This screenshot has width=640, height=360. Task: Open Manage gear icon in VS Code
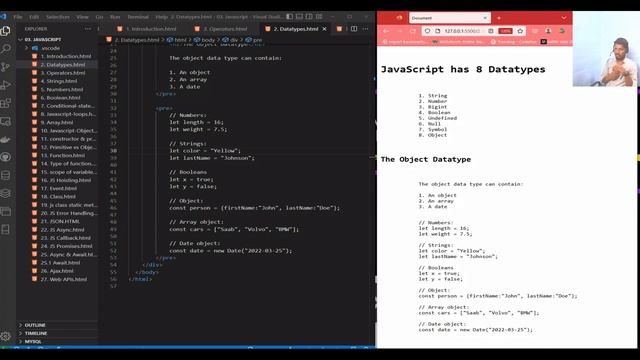coord(6,336)
